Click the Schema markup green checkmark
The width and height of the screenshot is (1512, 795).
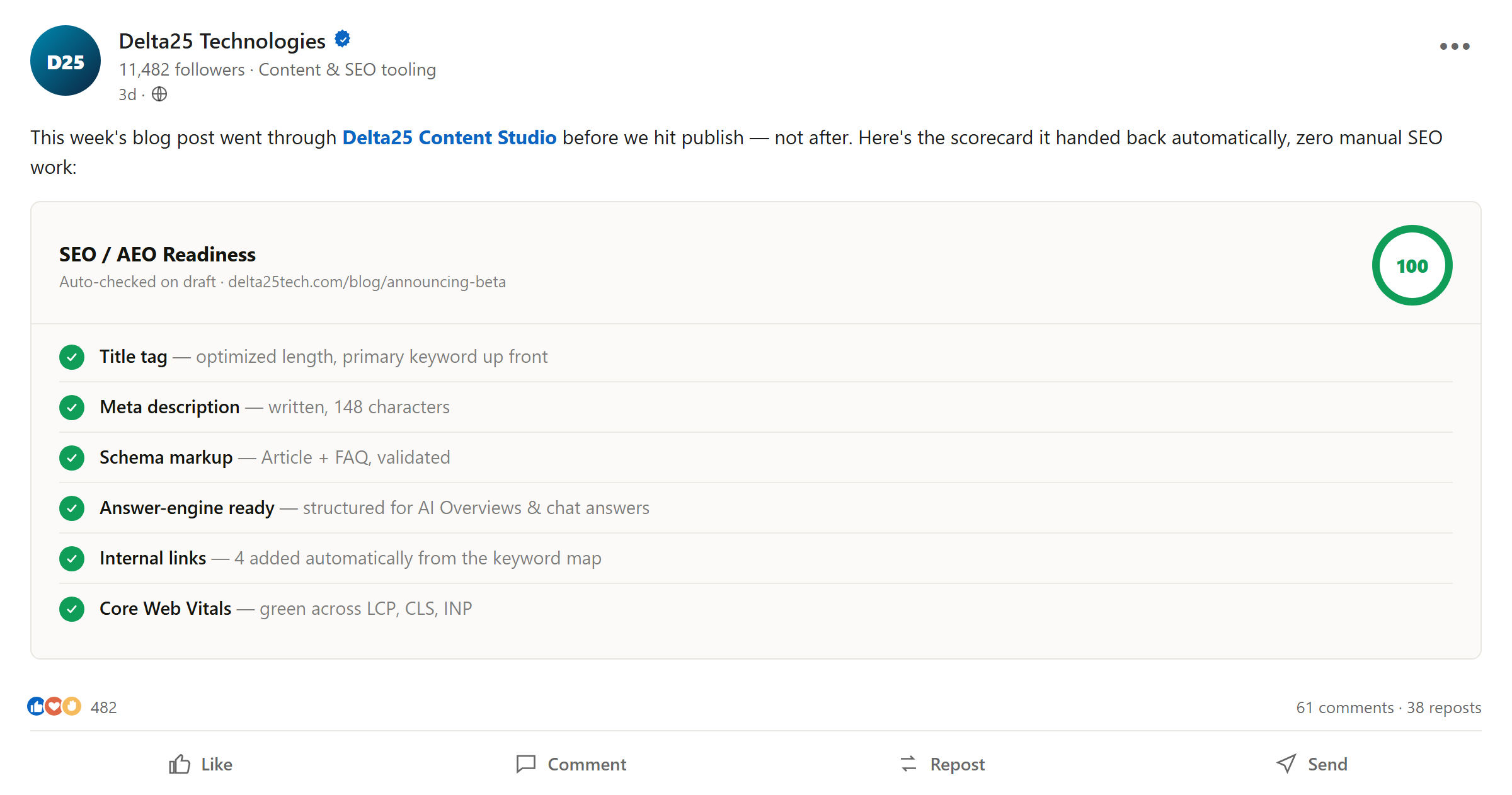click(72, 458)
